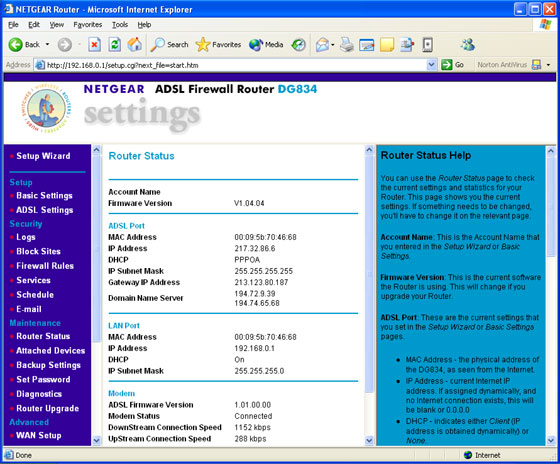The width and height of the screenshot is (560, 464).
Task: Click the Windows flag logo icon
Action: point(545,25)
